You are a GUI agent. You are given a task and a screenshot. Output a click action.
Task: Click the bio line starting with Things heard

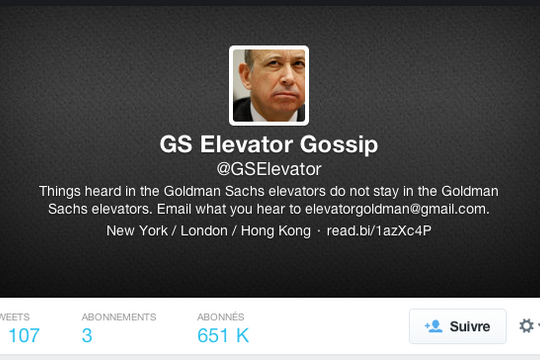coord(269,191)
